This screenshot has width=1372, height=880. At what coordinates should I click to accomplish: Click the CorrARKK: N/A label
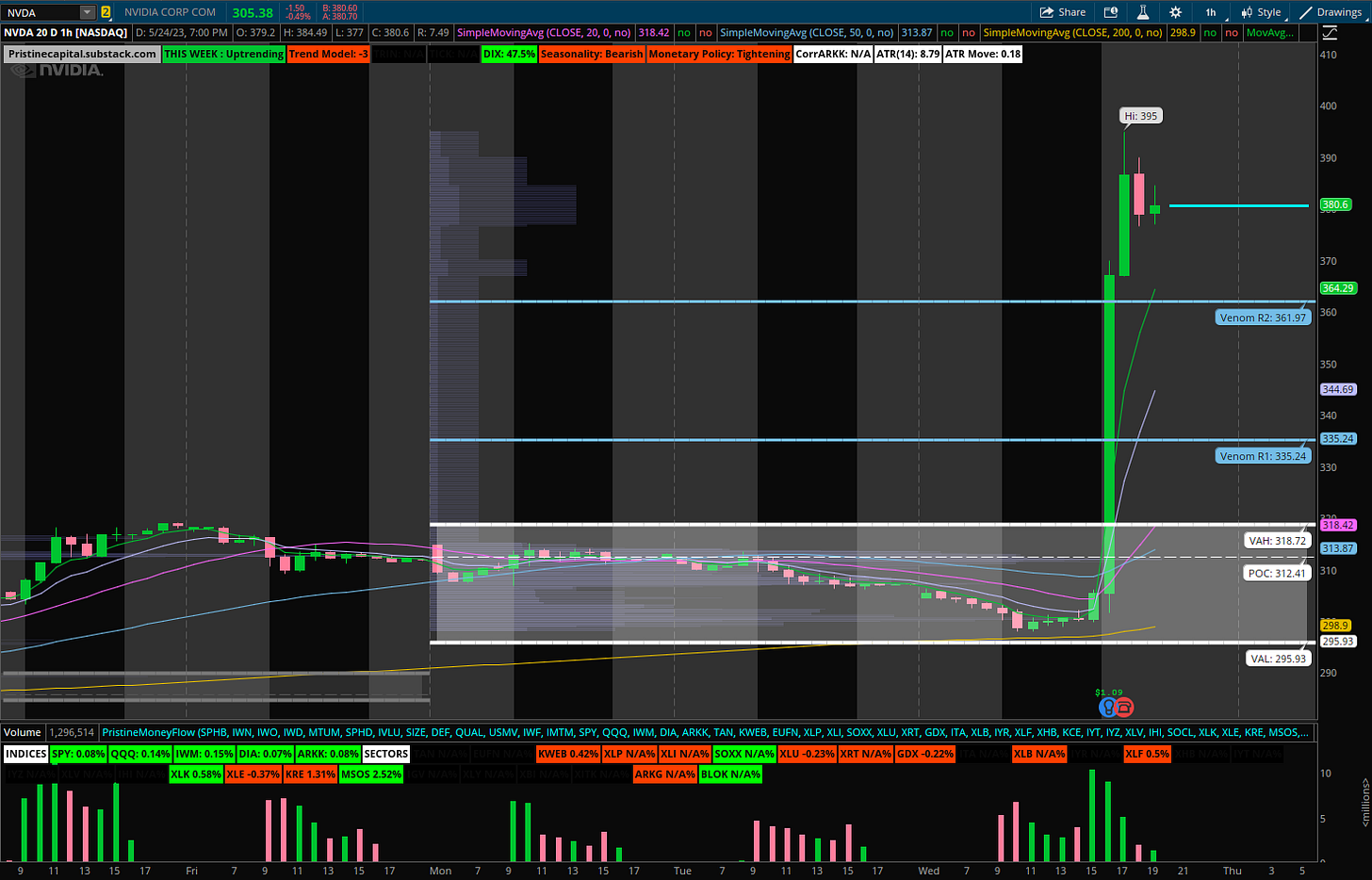pyautogui.click(x=833, y=54)
